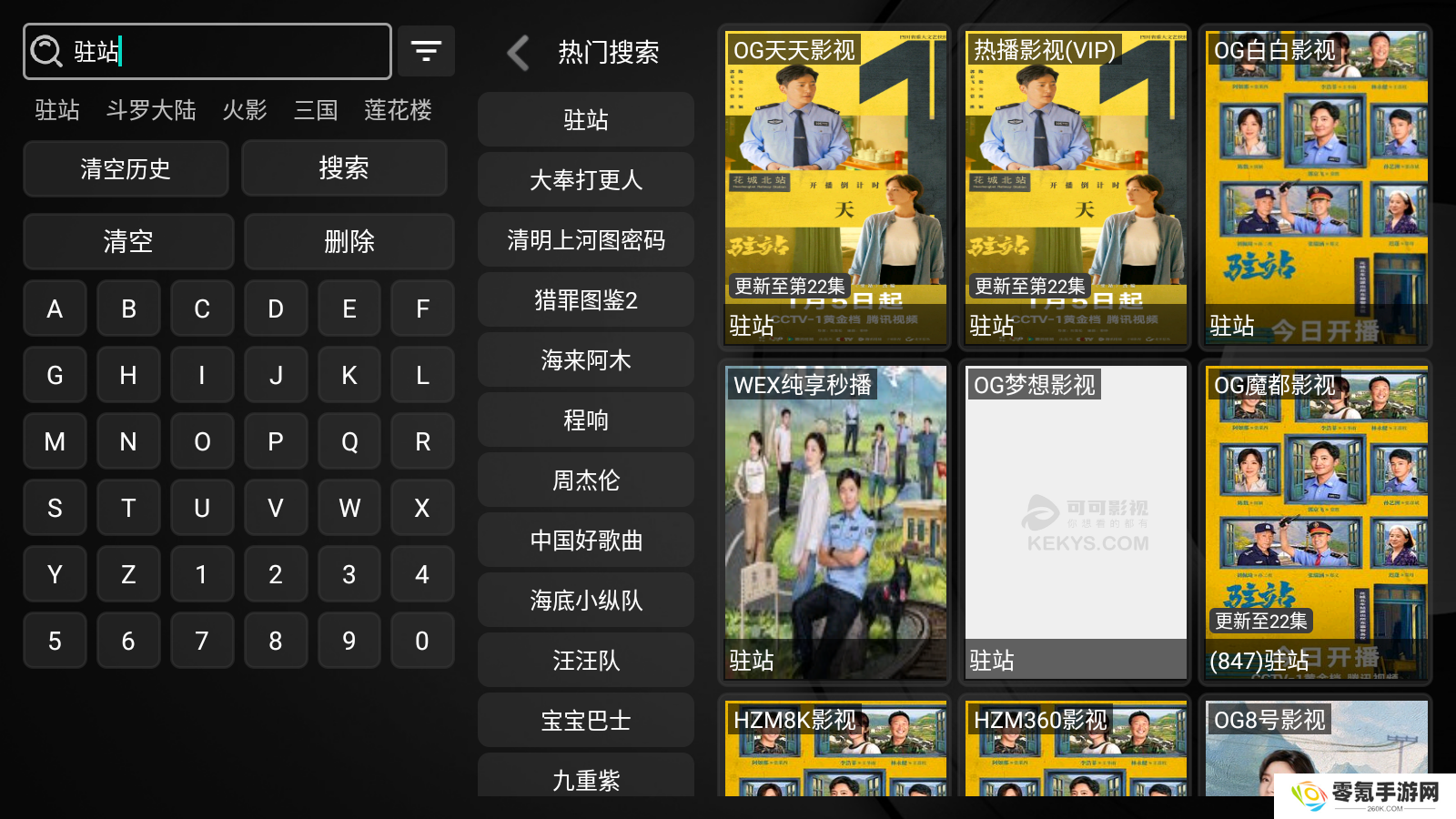Select history term 火影
The image size is (1456, 819).
245,110
